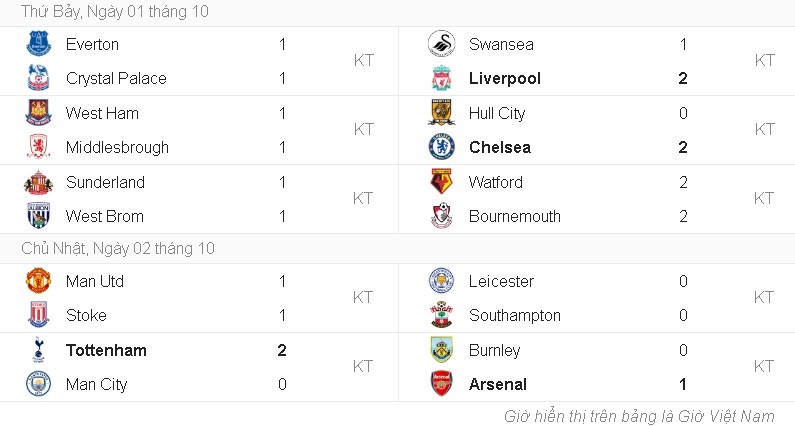
Task: Click the Tottenham cockerel logo
Action: [x=38, y=350]
